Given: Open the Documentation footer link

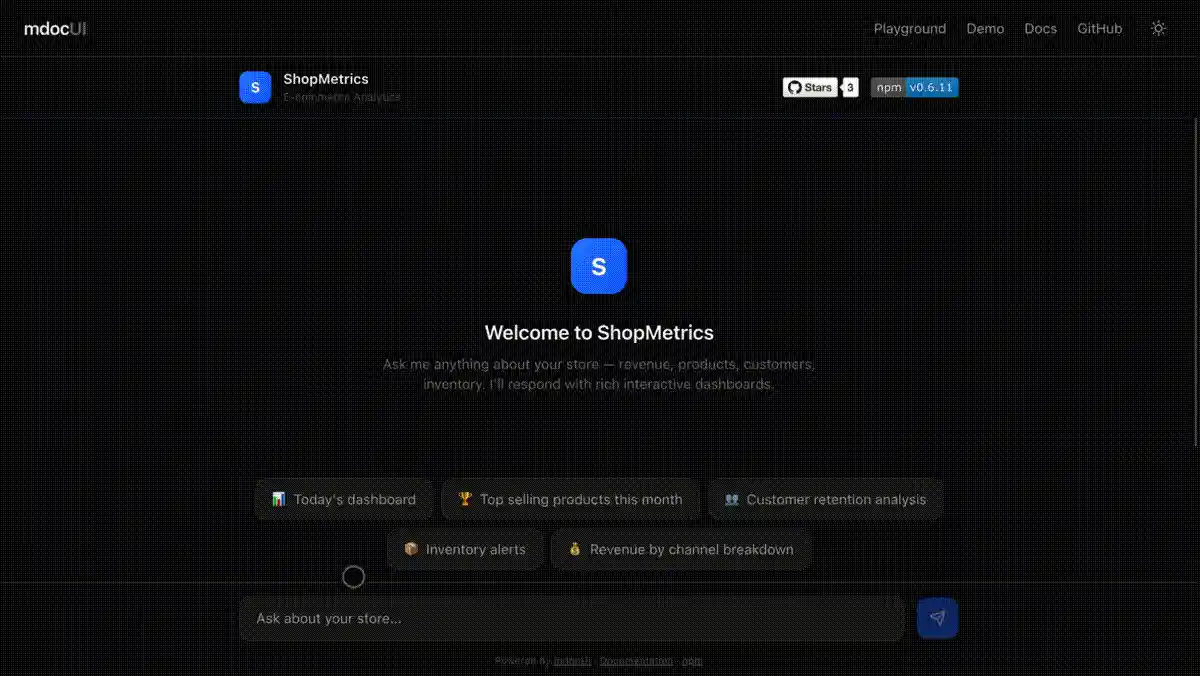Looking at the screenshot, I should 636,660.
